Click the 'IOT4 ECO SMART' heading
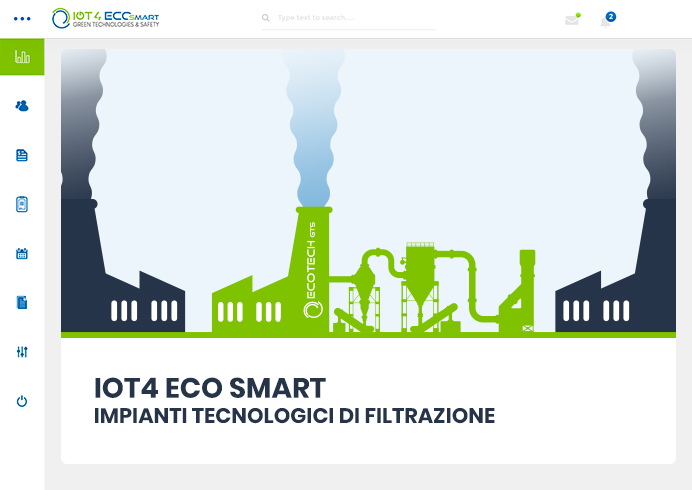The width and height of the screenshot is (692, 490). pos(210,388)
